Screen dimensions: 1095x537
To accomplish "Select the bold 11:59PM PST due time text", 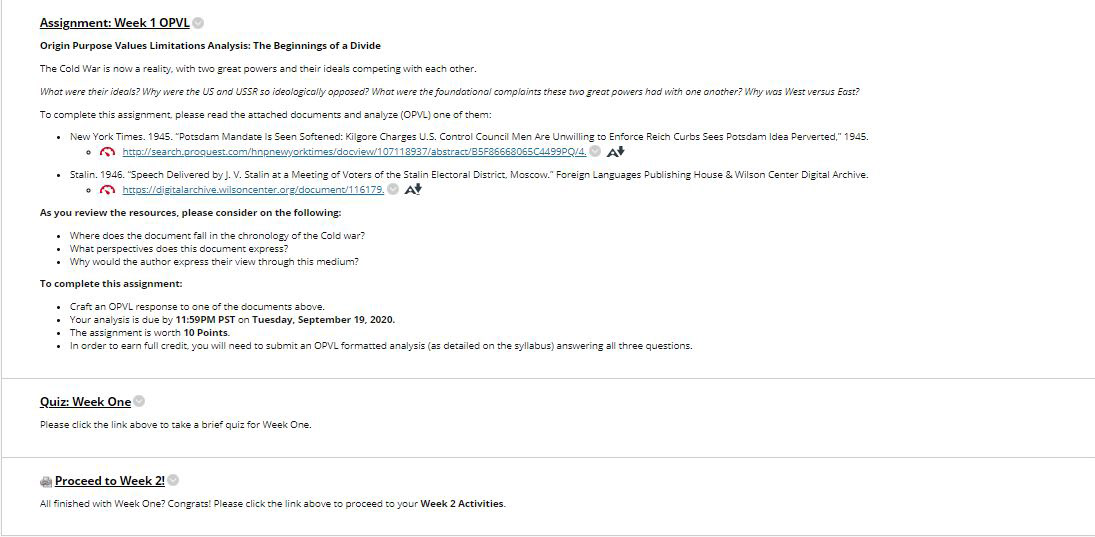I will (205, 320).
